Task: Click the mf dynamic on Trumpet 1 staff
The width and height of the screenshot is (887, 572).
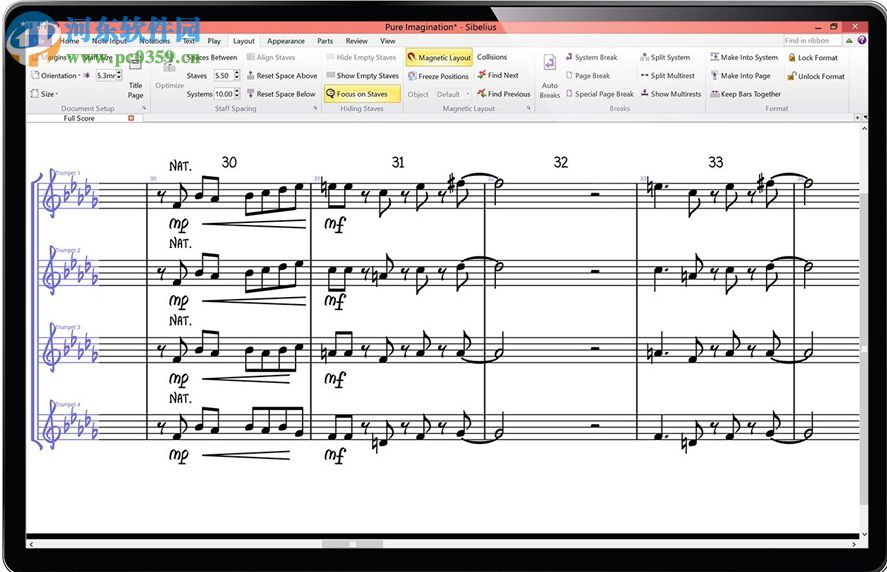Action: [334, 225]
